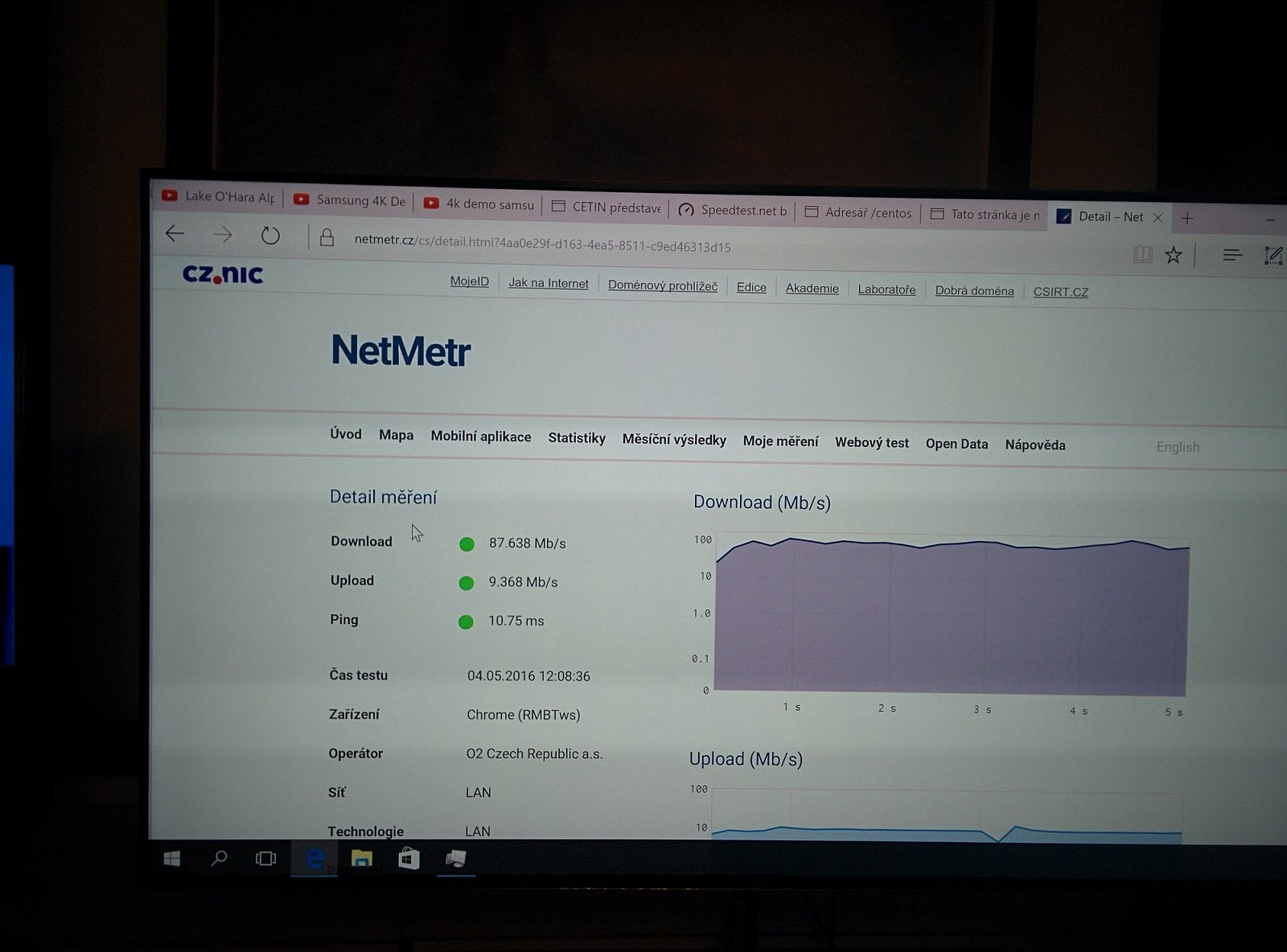Click the Edge icon on taskbar
The height and width of the screenshot is (952, 1287).
click(x=315, y=859)
